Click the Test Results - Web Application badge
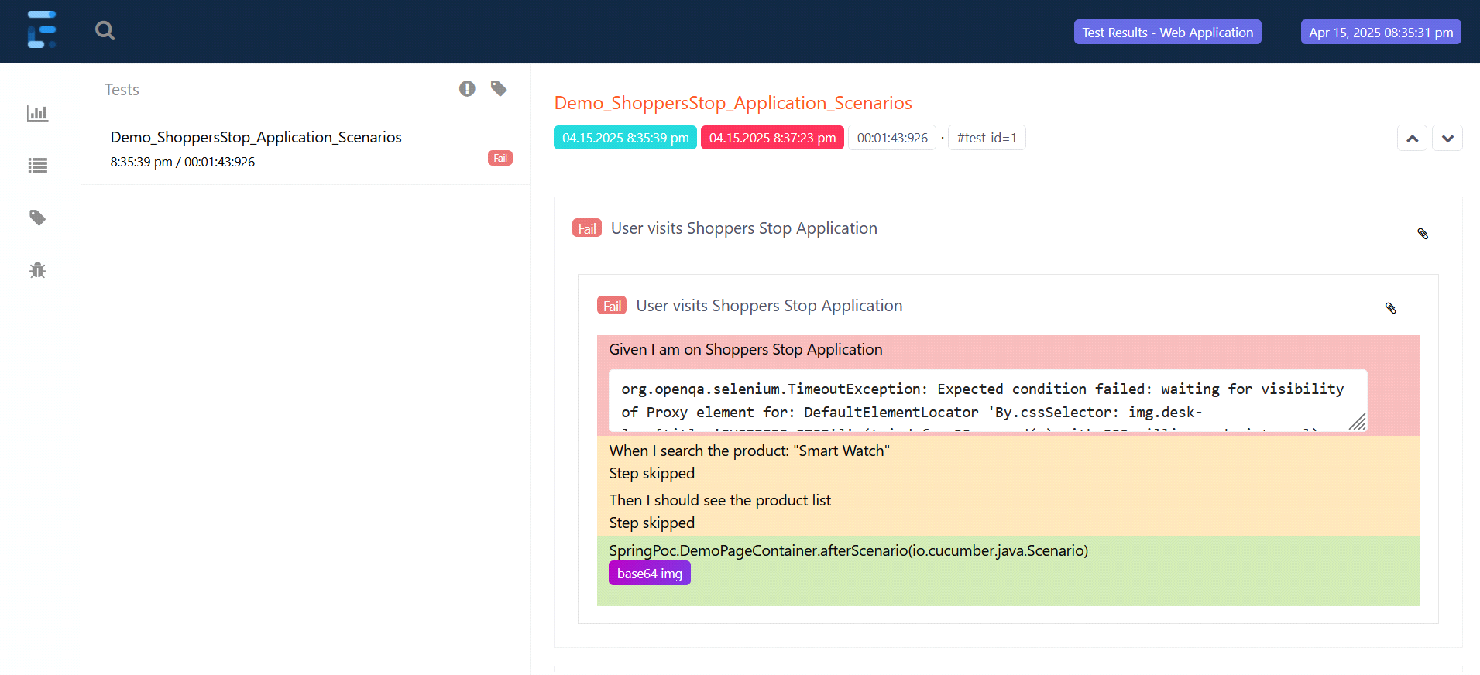 pyautogui.click(x=1168, y=32)
